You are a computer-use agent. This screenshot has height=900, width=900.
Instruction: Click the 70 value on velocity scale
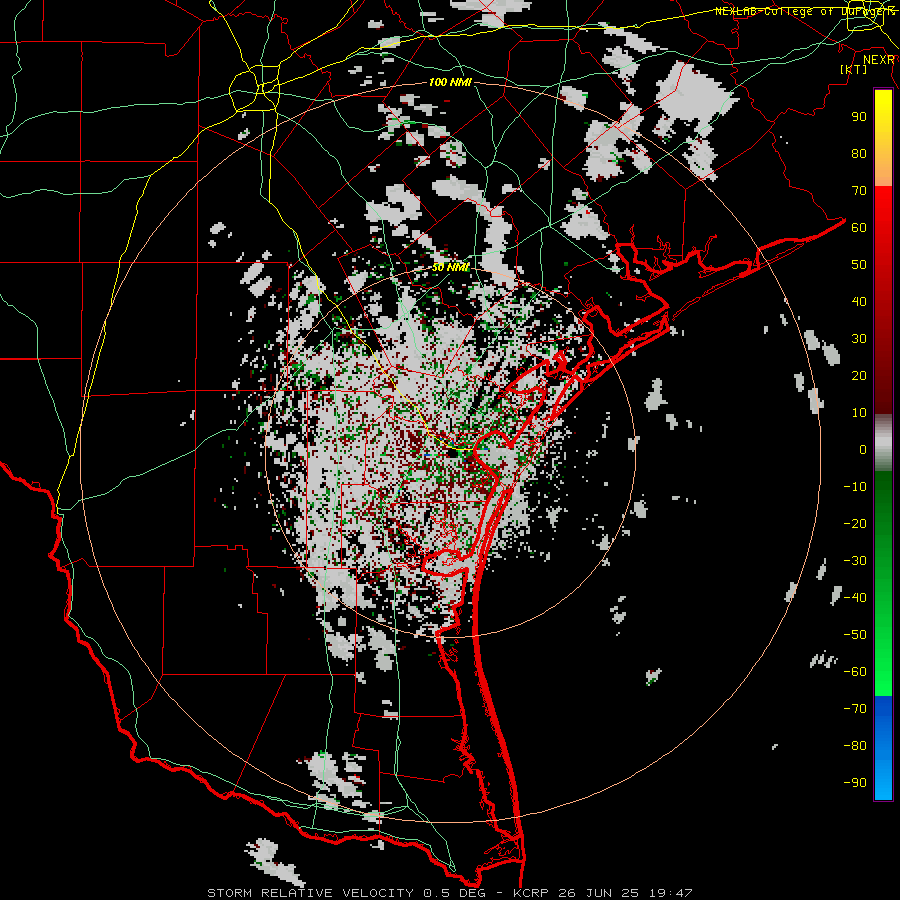tap(859, 191)
